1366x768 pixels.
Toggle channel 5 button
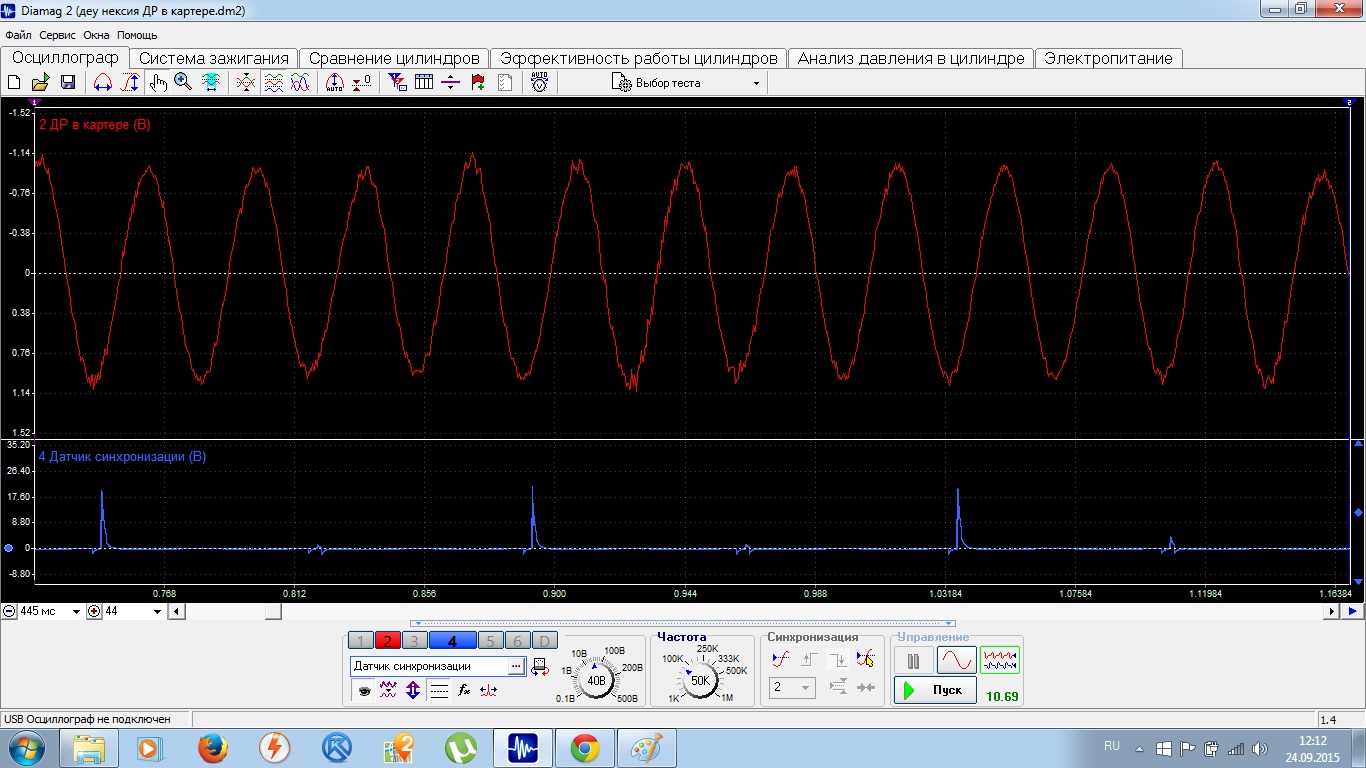tap(490, 641)
